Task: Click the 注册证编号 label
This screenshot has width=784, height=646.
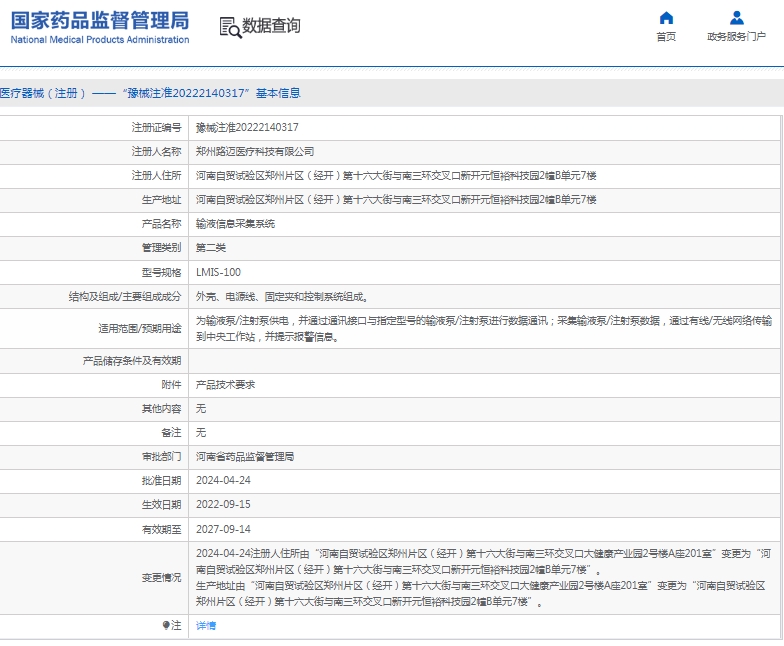Action: click(156, 128)
